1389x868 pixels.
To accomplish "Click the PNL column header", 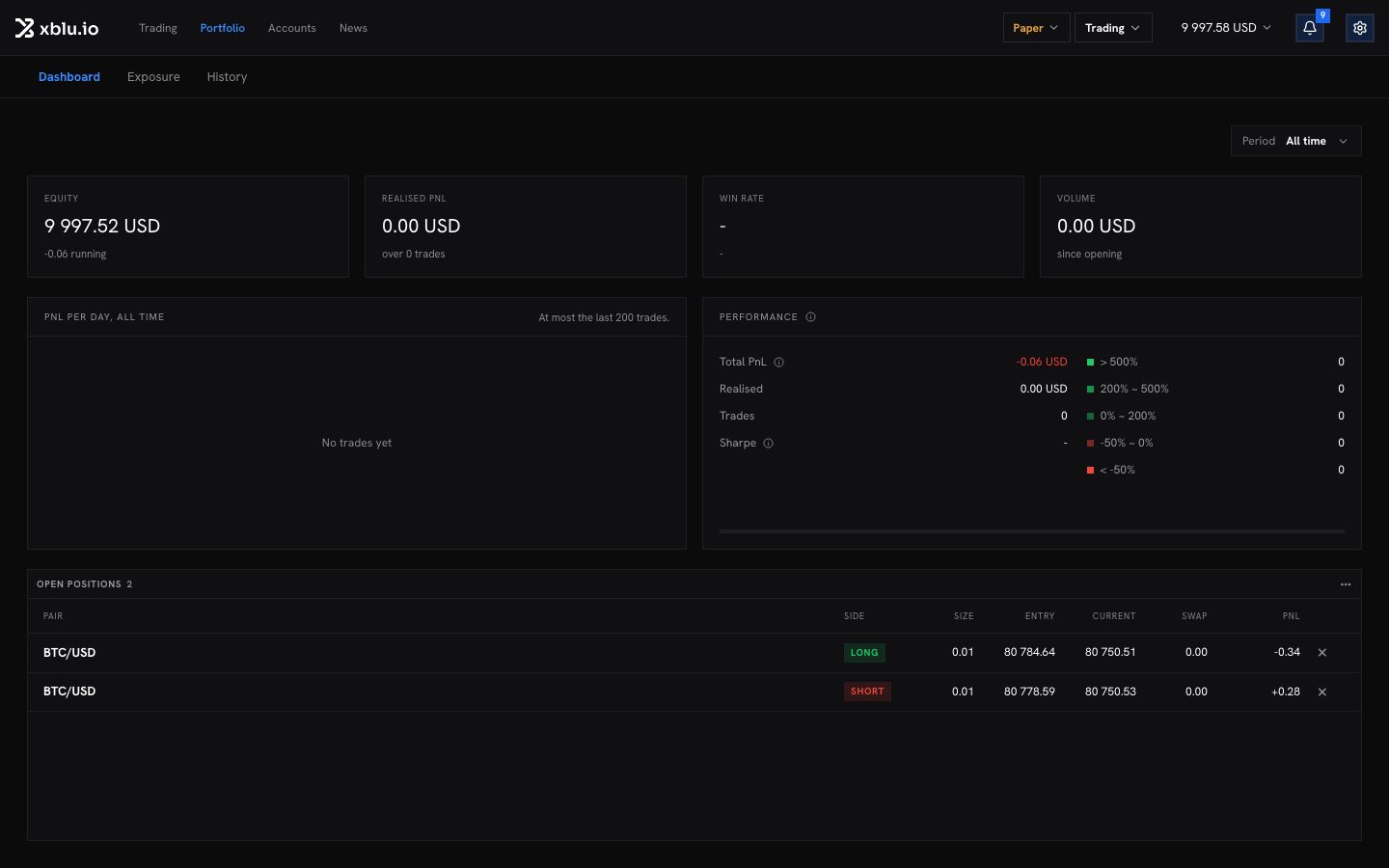I will (1291, 616).
